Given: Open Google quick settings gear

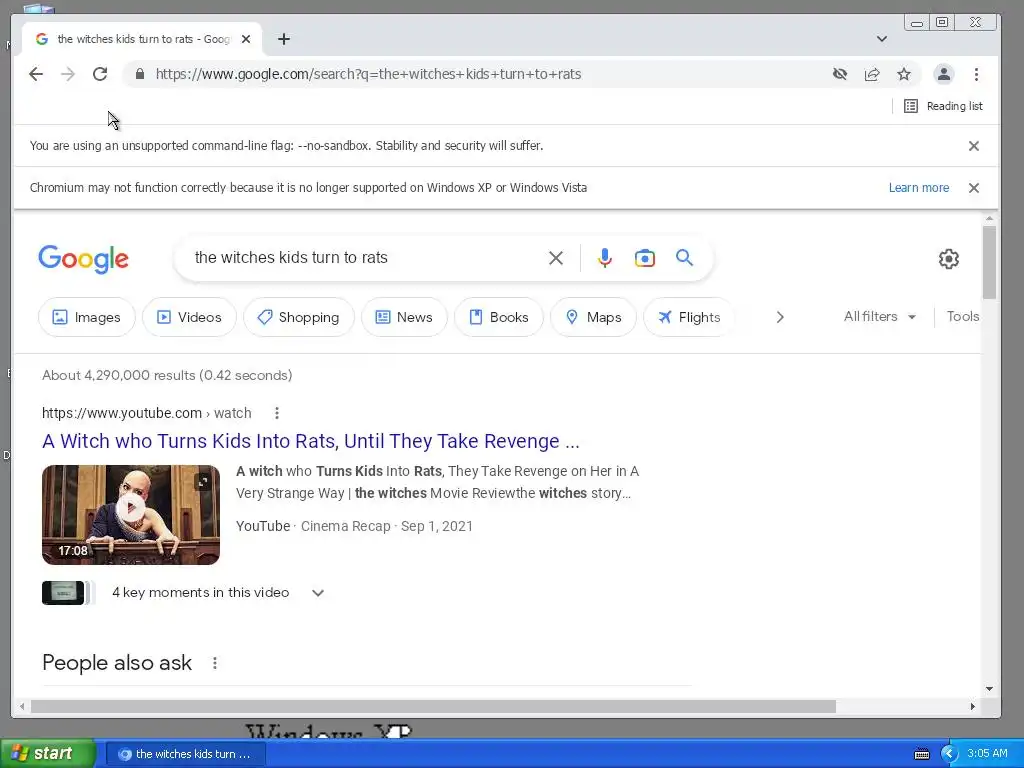Looking at the screenshot, I should point(948,259).
